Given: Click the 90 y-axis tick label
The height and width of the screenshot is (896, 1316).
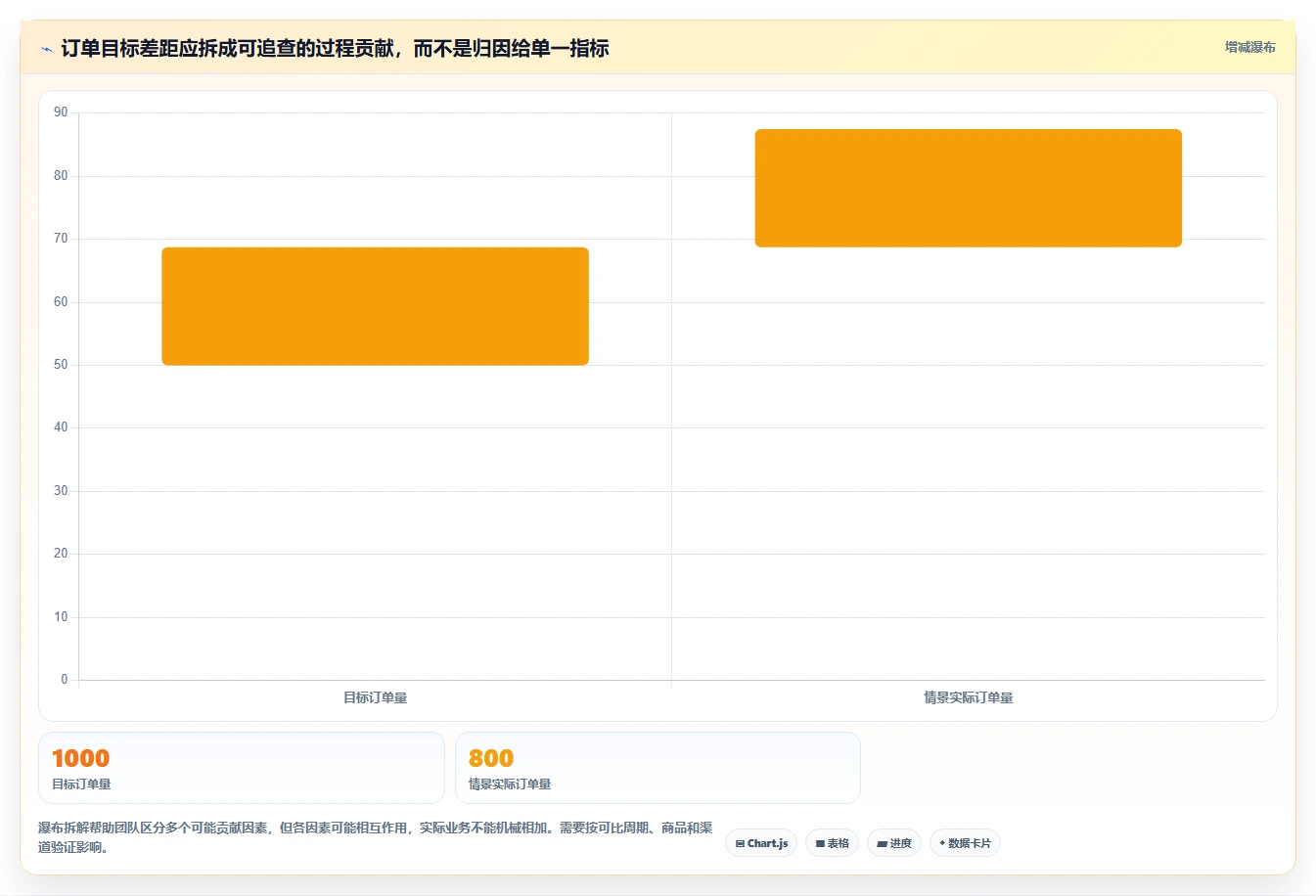Looking at the screenshot, I should (x=61, y=112).
